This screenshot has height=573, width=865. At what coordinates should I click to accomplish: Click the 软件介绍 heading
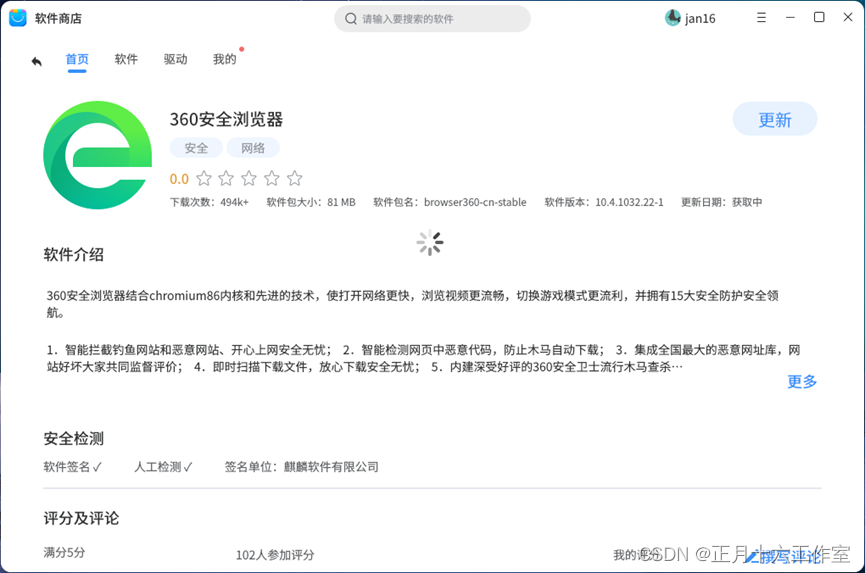(73, 255)
